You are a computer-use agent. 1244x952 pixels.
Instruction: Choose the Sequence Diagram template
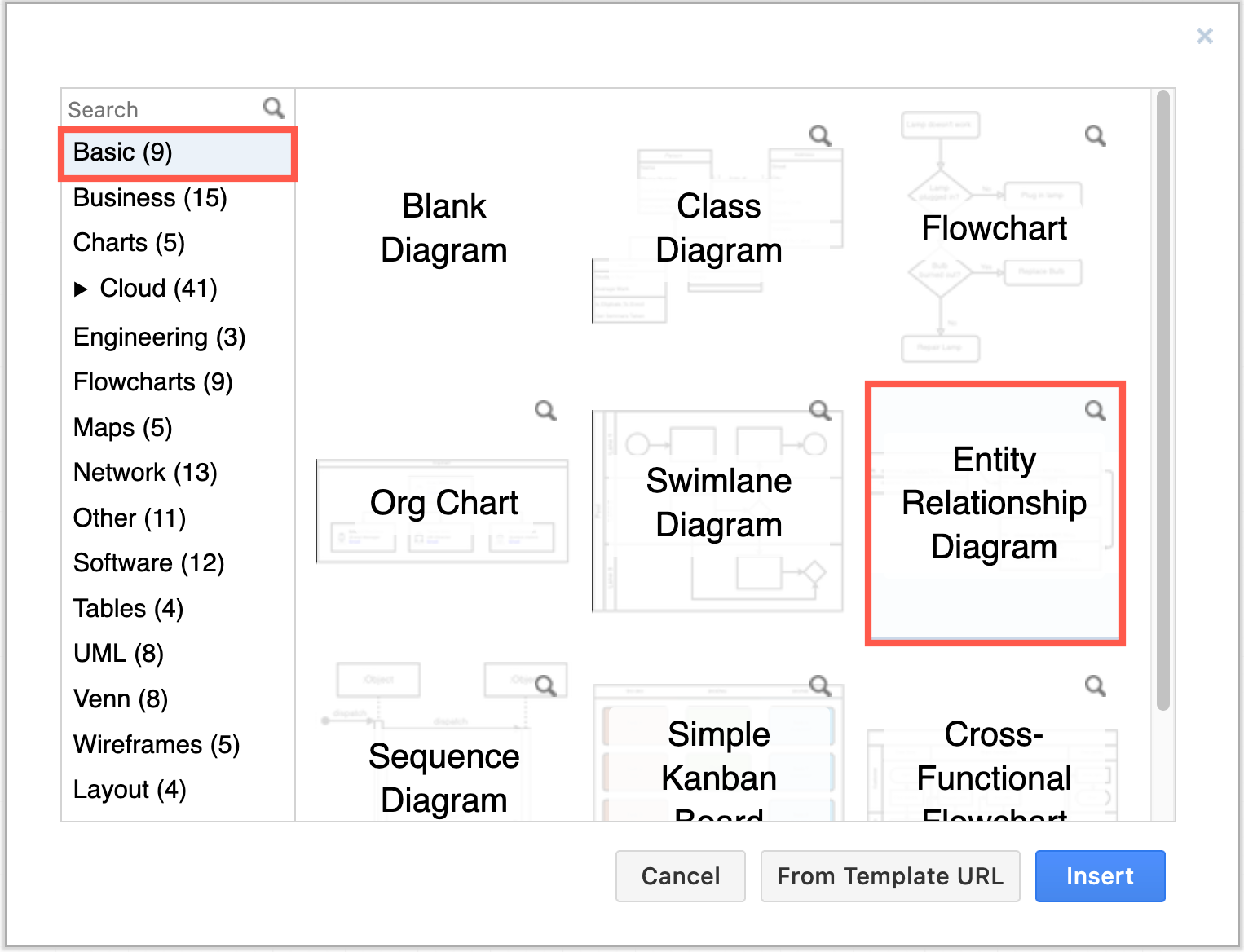[x=443, y=778]
